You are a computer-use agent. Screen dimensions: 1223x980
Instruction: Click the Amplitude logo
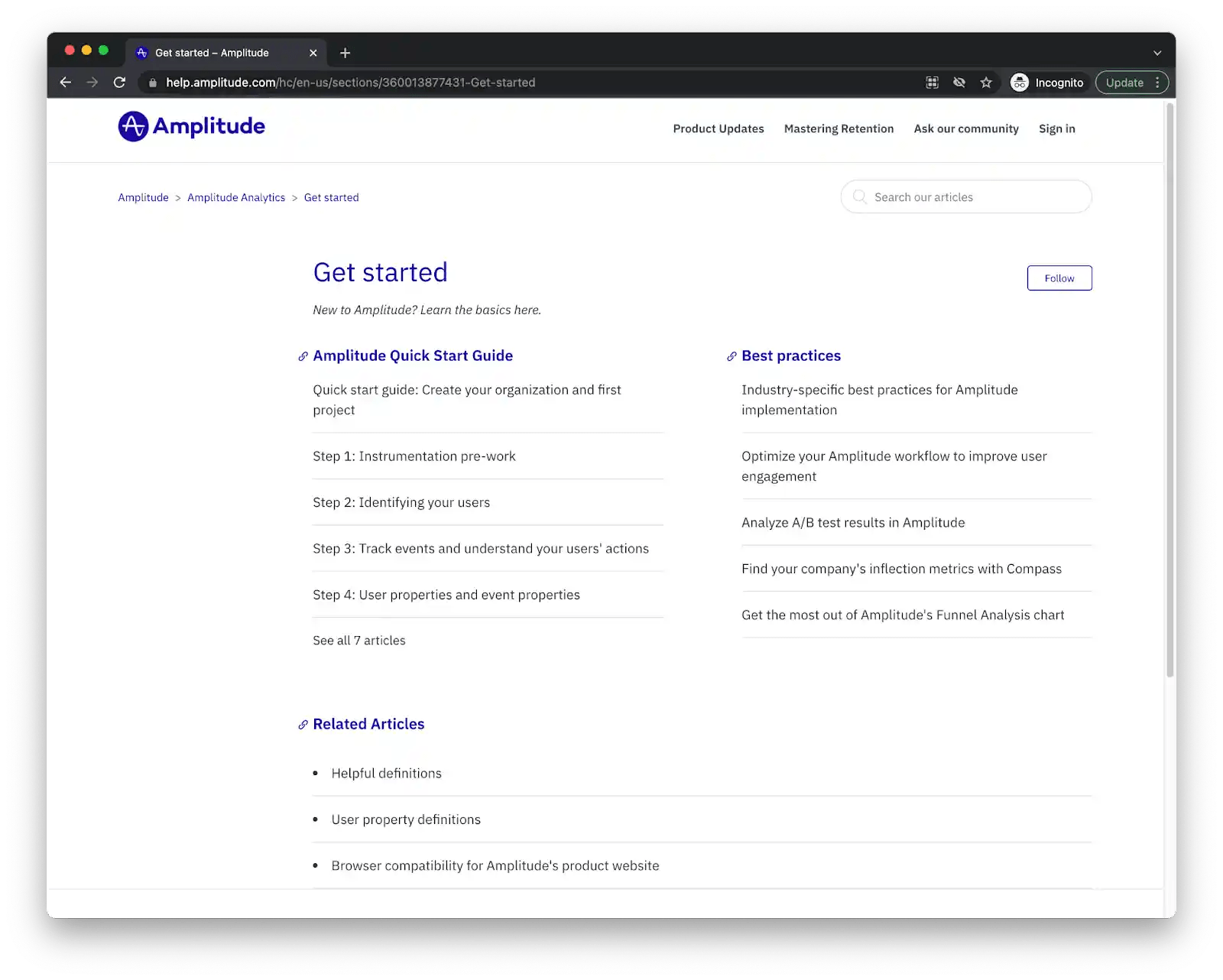[190, 126]
